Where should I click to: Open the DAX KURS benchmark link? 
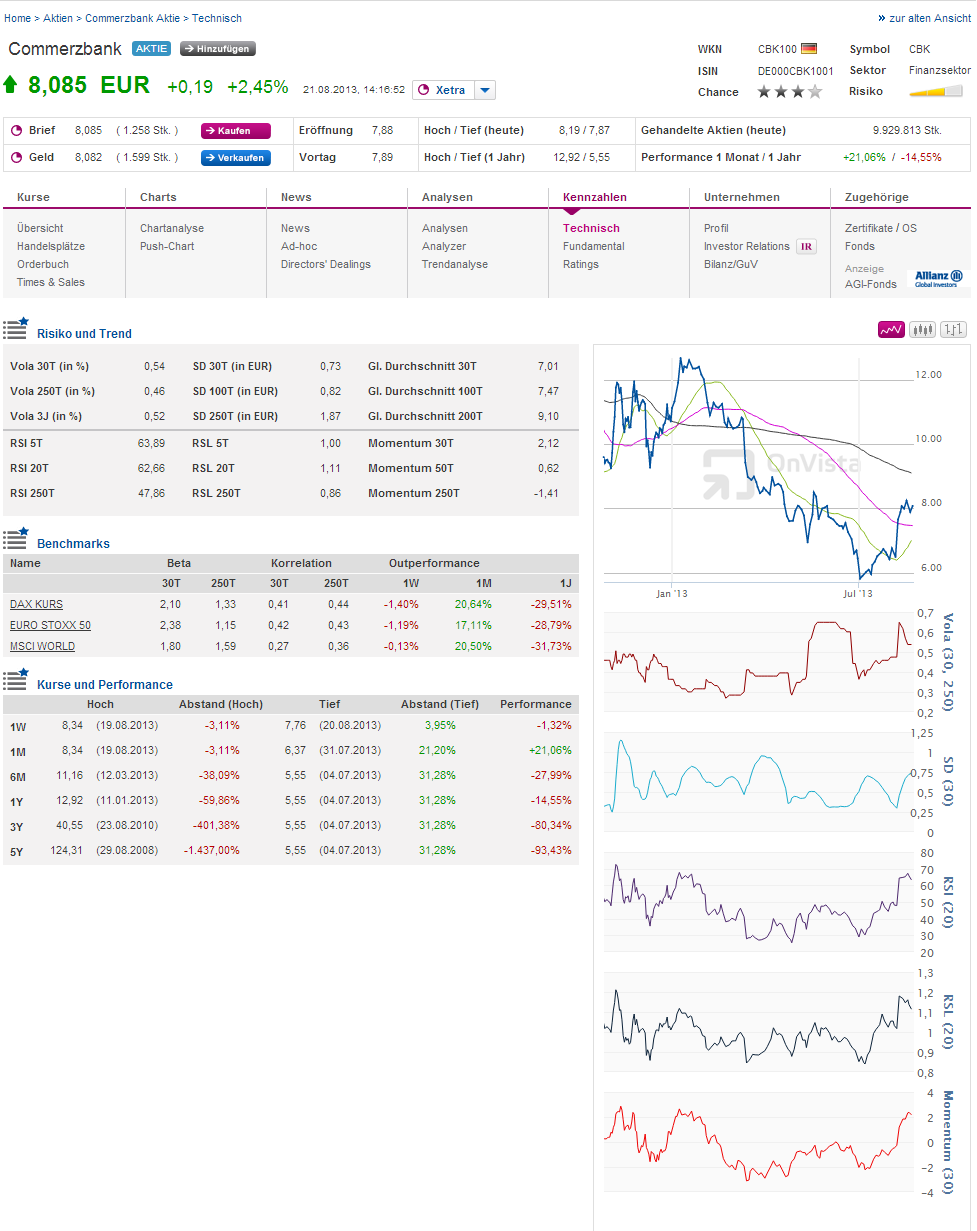(36, 604)
